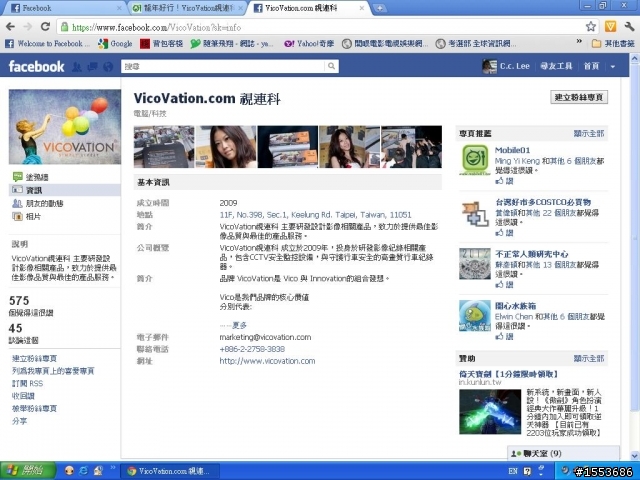Open the new tab button

[379, 8]
